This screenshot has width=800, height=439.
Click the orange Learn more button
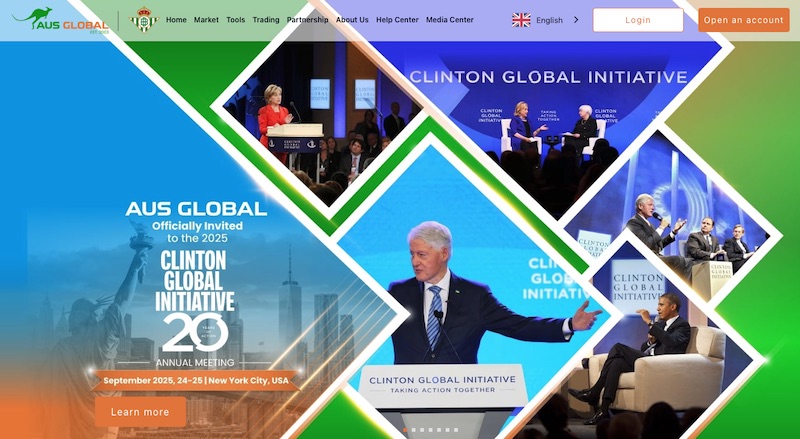(140, 412)
